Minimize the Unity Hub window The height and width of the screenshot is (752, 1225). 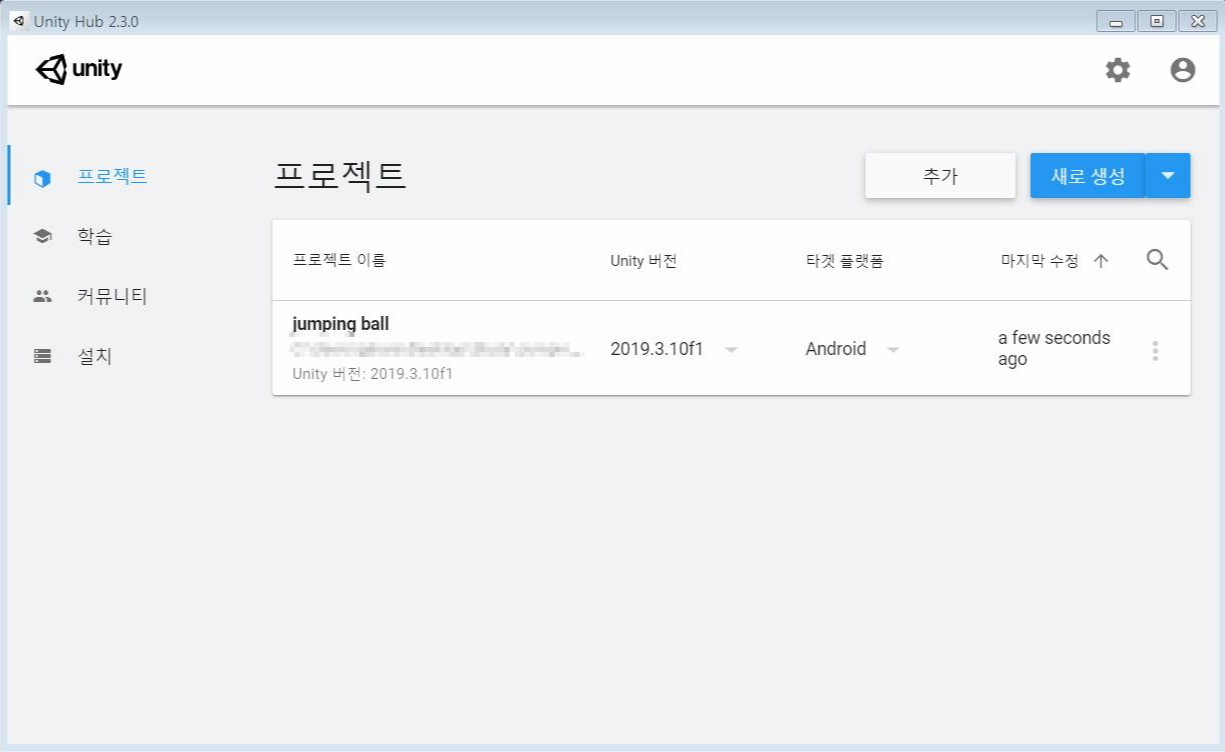(x=1116, y=21)
